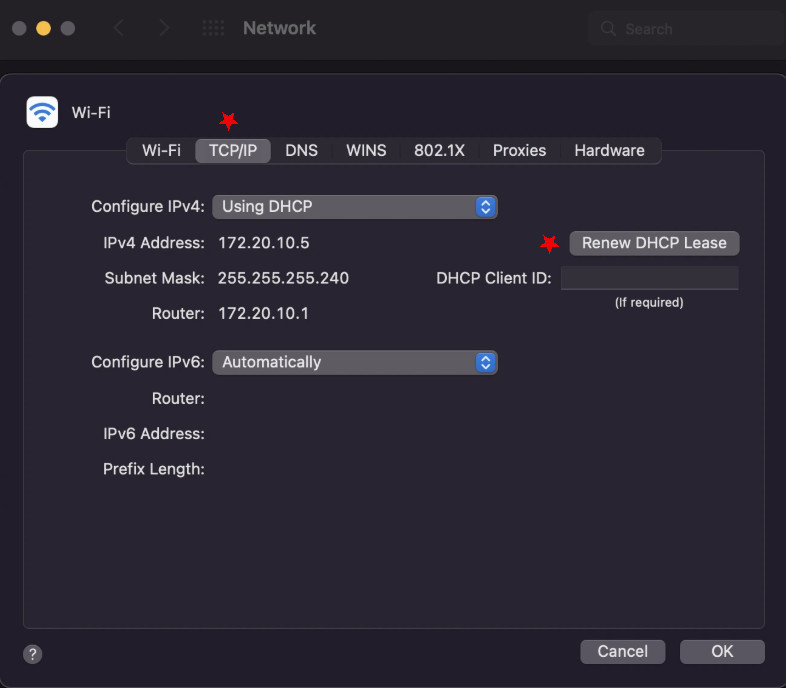Minimize the window with the yellow button
Viewport: 786px width, 688px height.
coord(43,28)
